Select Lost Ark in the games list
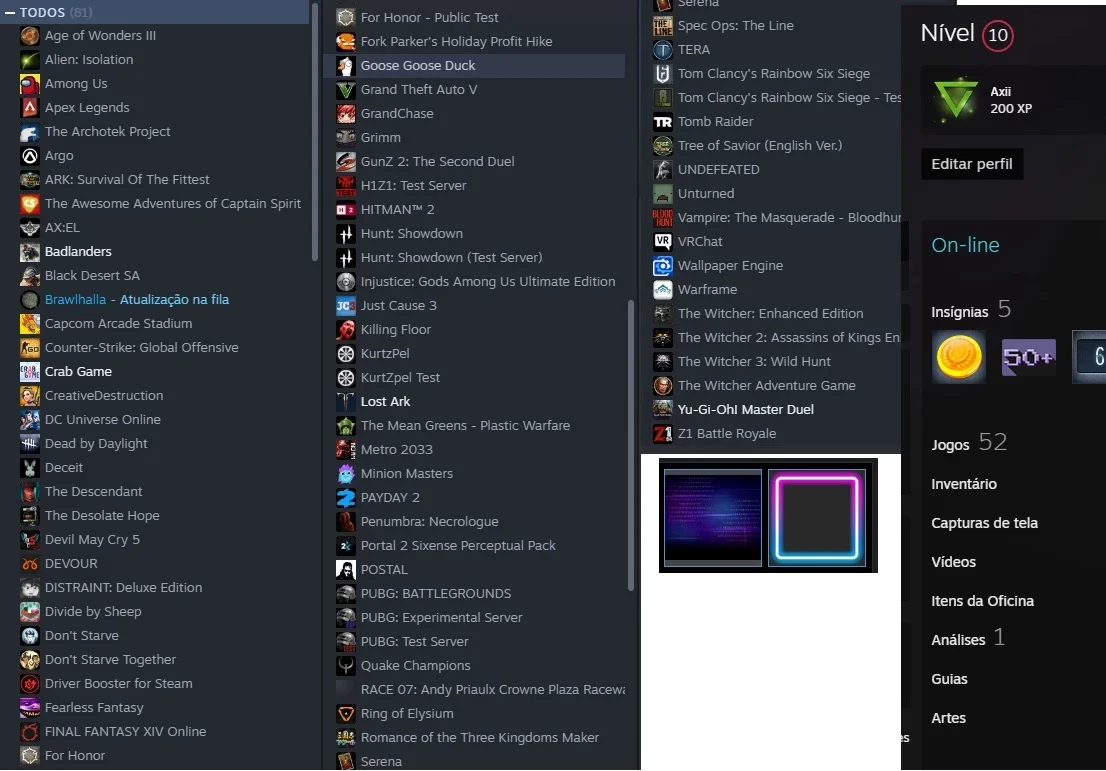1106x771 pixels. [x=385, y=401]
